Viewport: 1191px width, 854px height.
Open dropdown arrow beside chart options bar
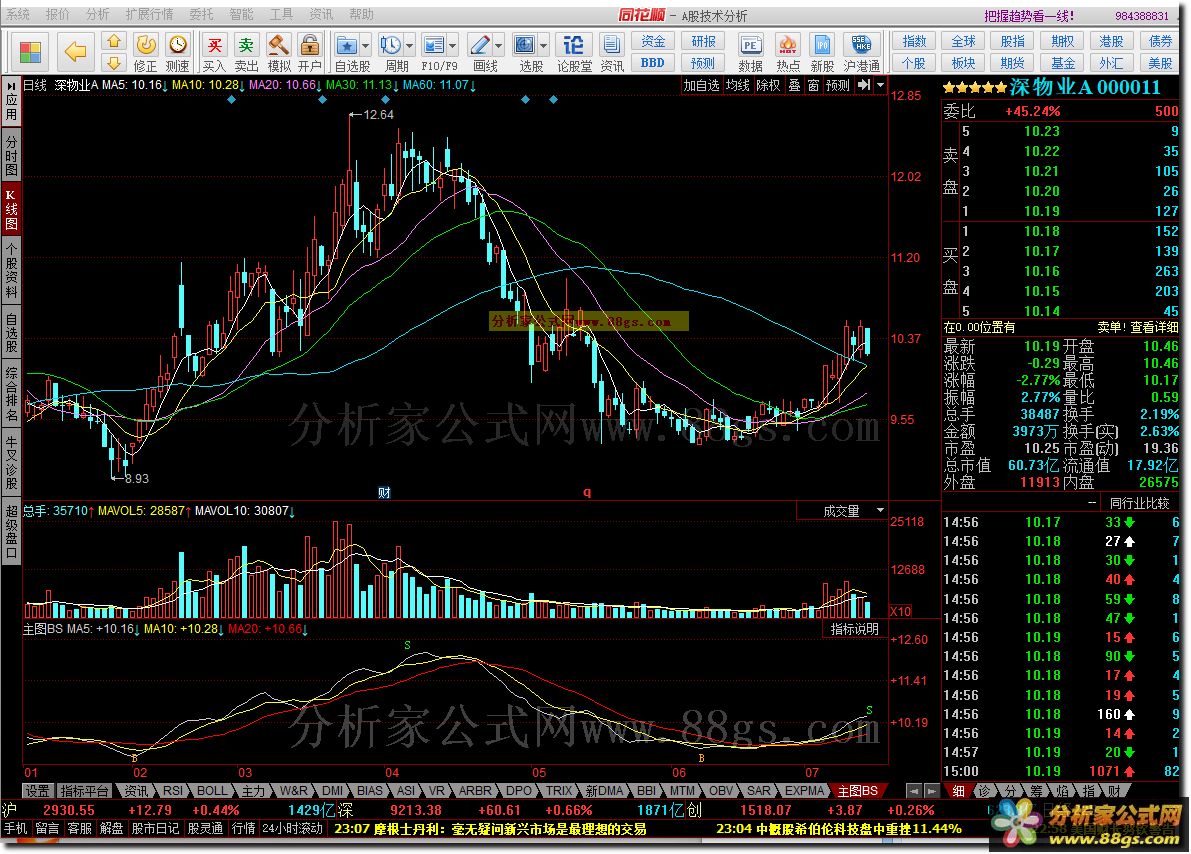click(880, 85)
